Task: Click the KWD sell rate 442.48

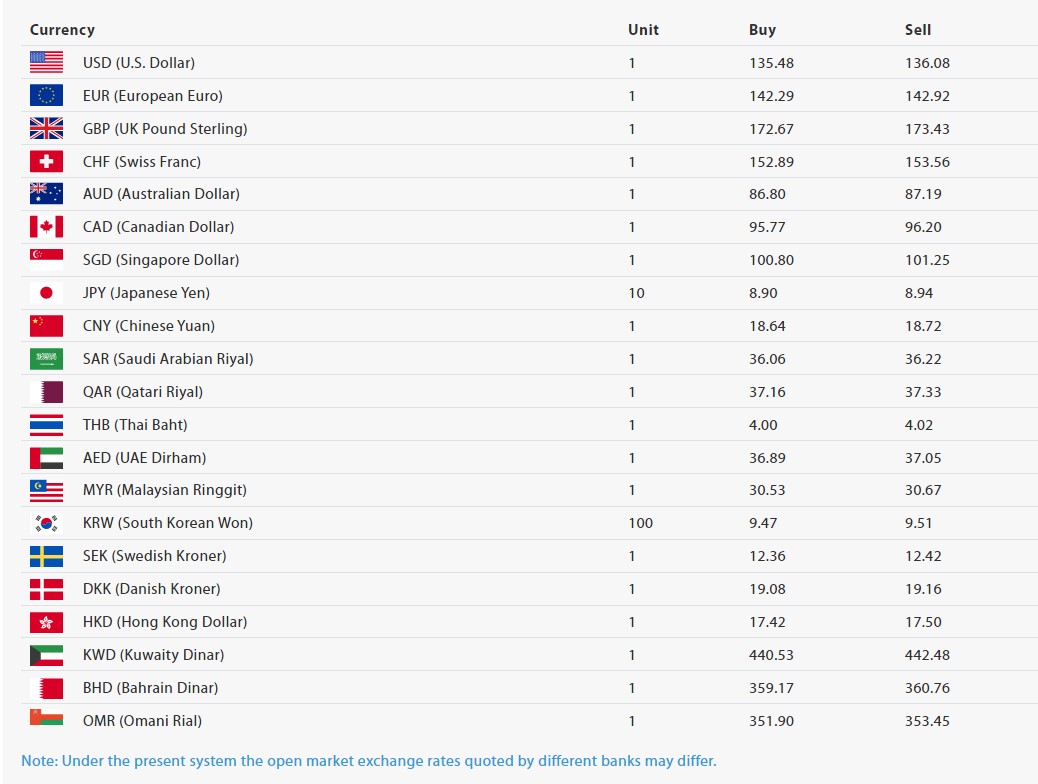Action: click(927, 655)
